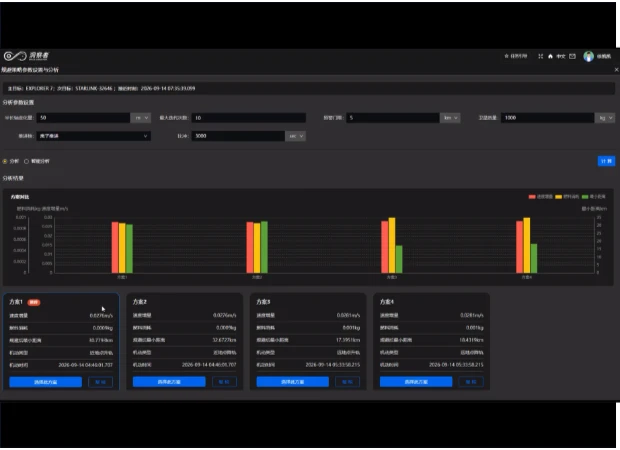Focus the input field containing 1000

click(548, 117)
